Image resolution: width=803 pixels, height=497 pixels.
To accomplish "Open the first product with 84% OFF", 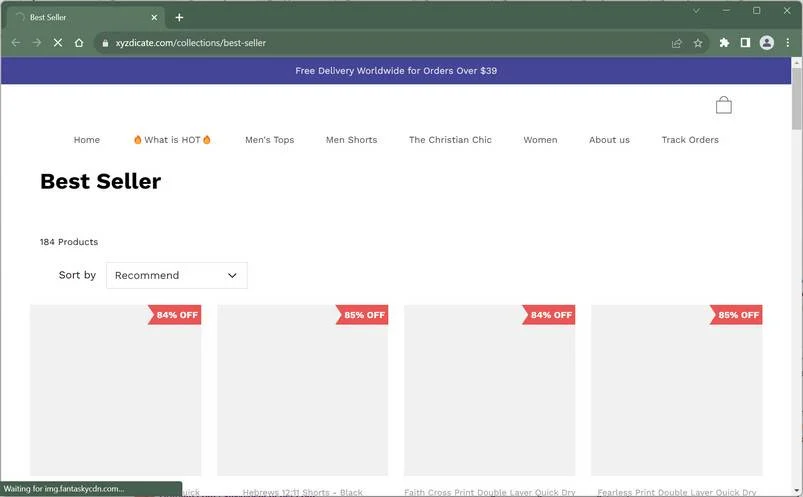I will (x=115, y=390).
